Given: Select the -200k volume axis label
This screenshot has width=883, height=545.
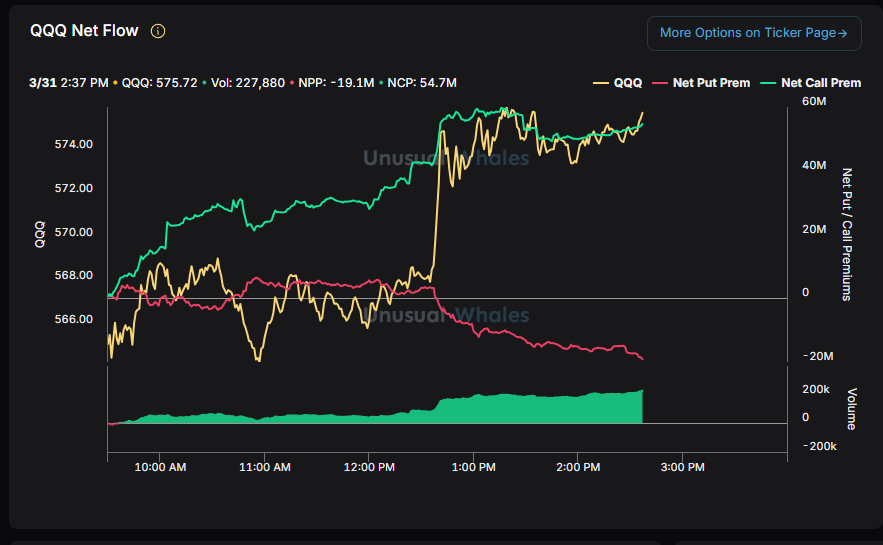Looking at the screenshot, I should click(819, 446).
